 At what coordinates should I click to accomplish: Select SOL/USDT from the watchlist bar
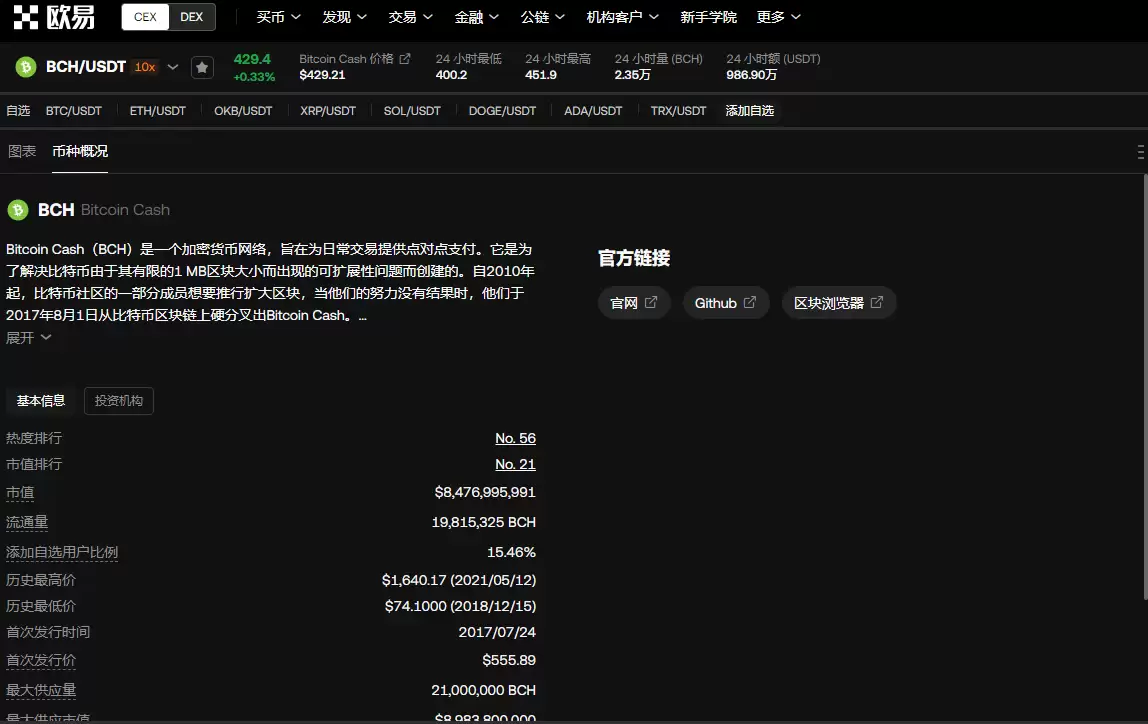coord(412,111)
